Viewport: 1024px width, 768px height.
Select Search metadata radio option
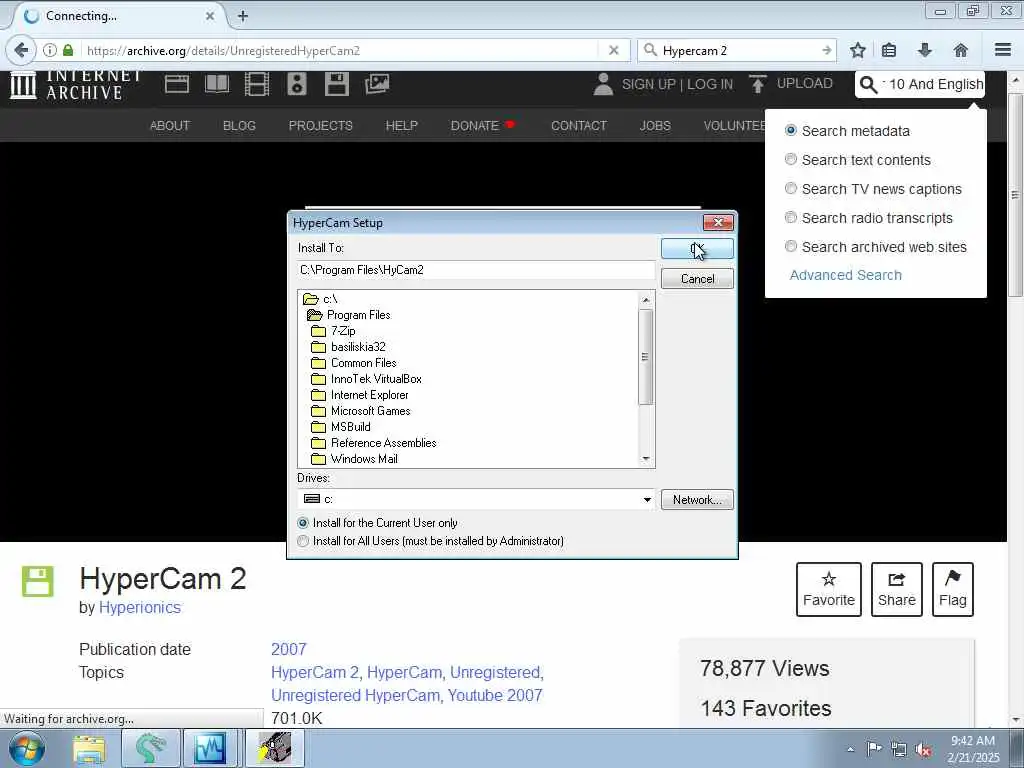790,131
